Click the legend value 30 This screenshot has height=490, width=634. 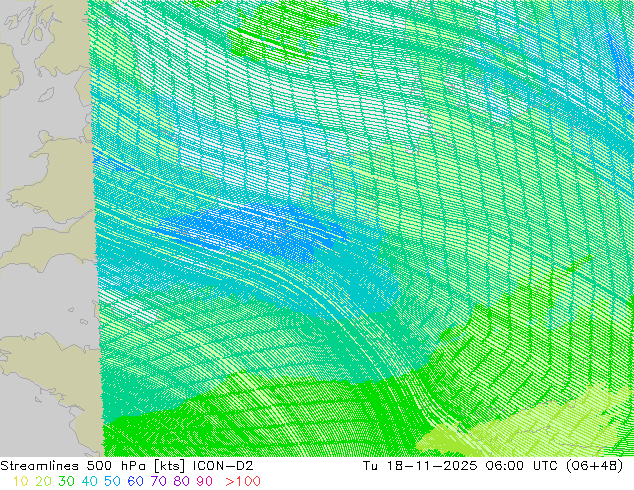pos(66,482)
